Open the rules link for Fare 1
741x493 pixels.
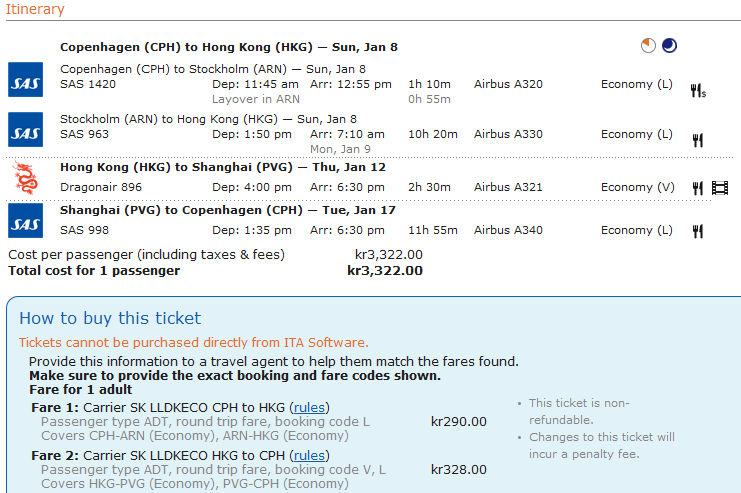pyautogui.click(x=309, y=407)
